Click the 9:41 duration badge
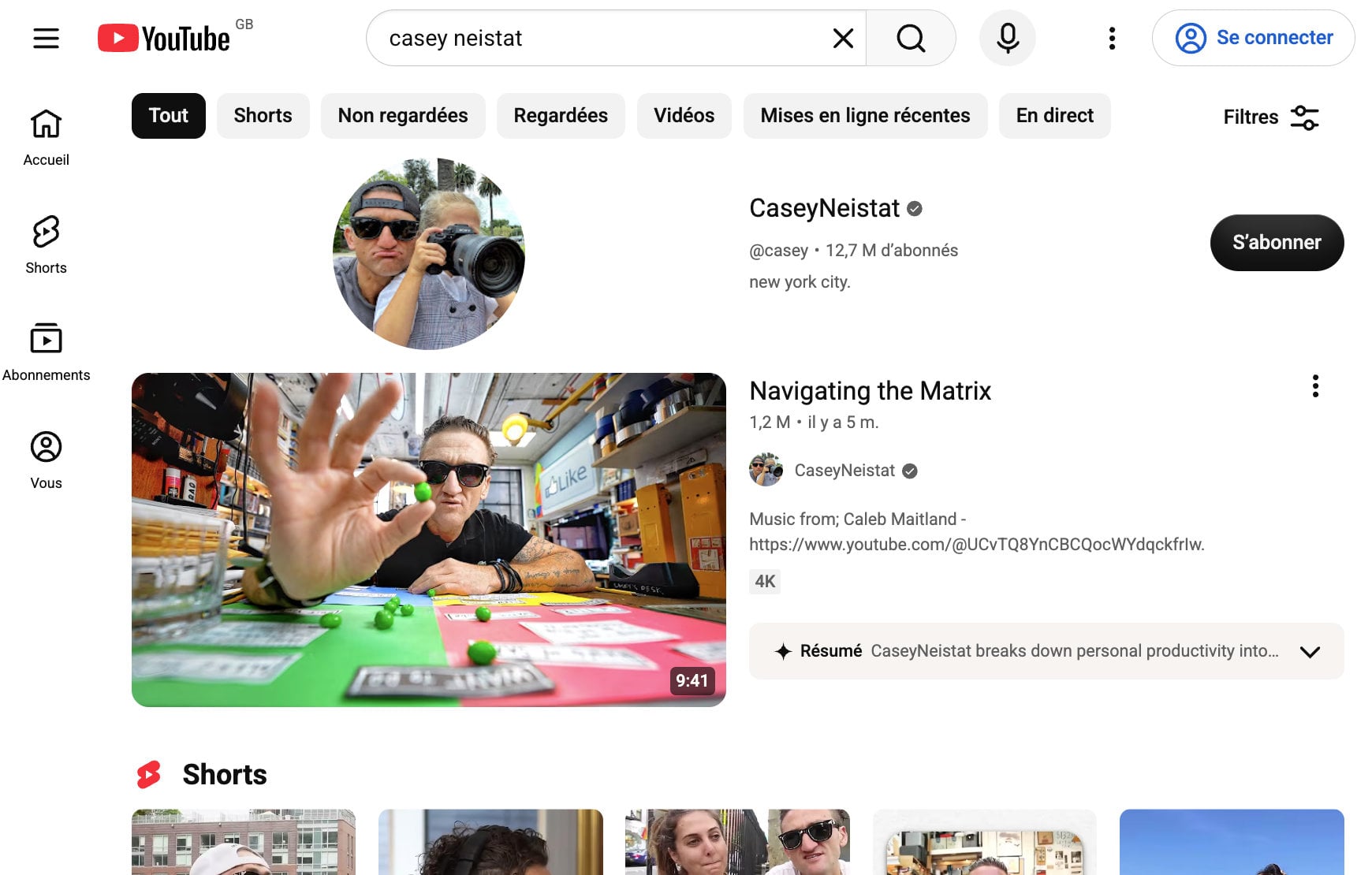This screenshot has width=1372, height=875. coord(692,680)
